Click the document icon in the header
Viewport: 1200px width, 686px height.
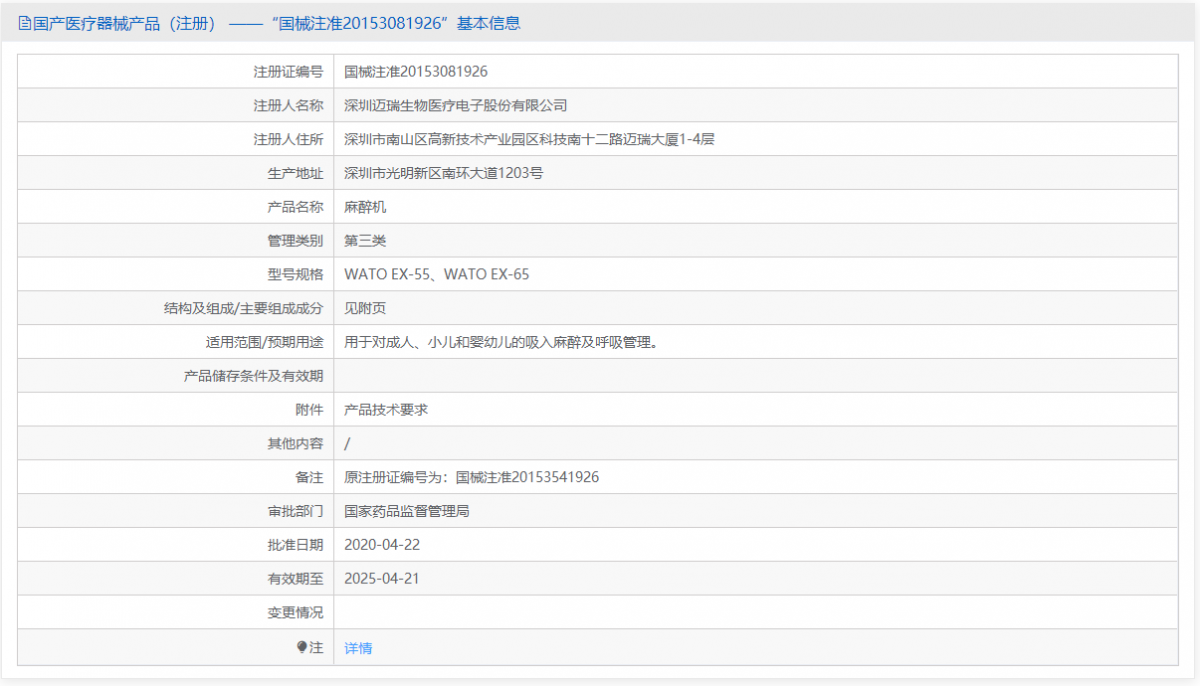click(25, 23)
